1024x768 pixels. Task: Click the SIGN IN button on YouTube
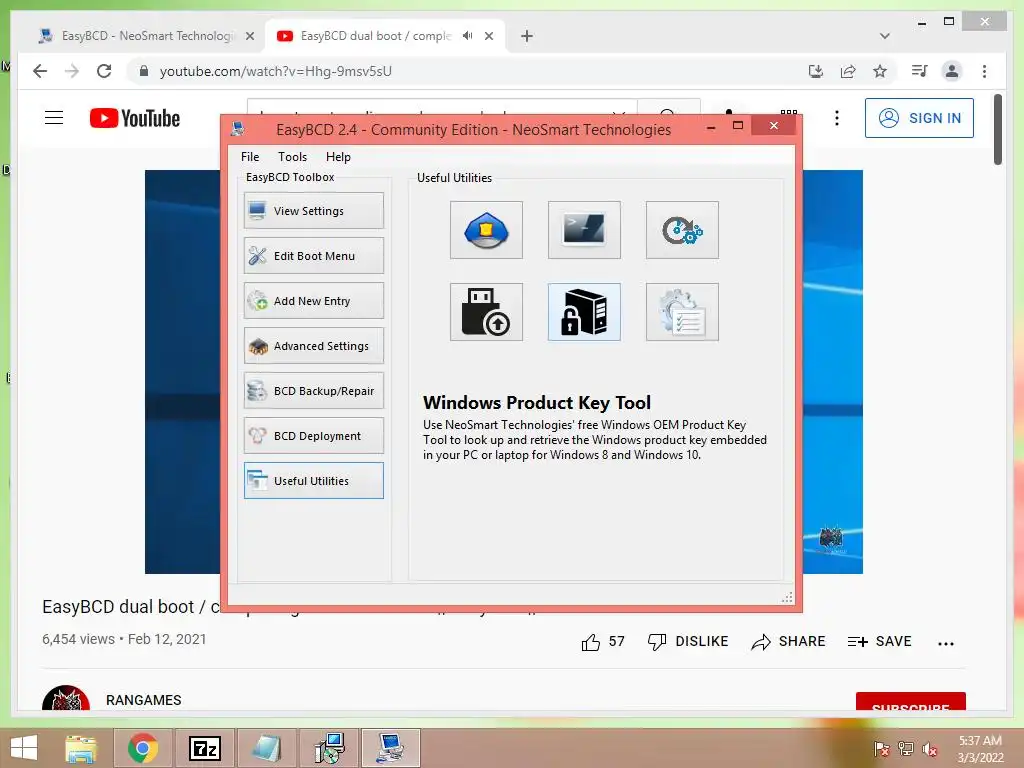(919, 118)
